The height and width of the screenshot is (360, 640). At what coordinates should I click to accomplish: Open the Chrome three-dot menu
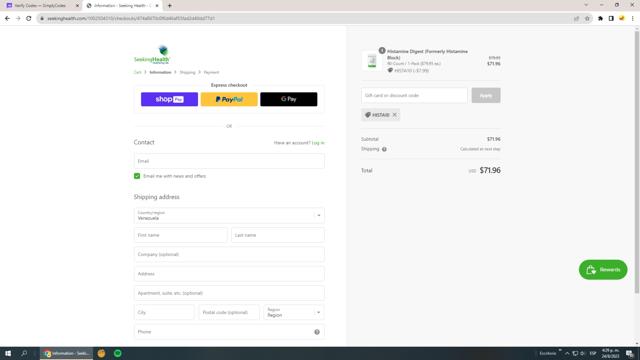tap(632, 18)
